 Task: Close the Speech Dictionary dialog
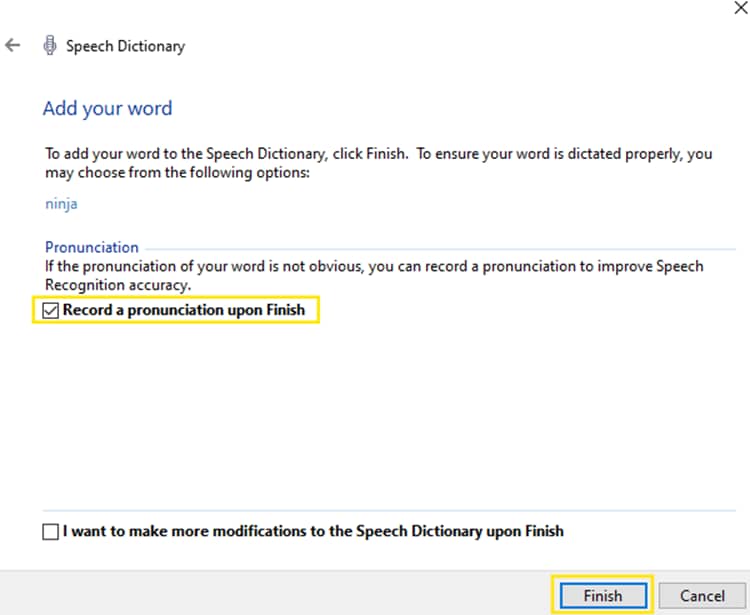tap(740, 8)
